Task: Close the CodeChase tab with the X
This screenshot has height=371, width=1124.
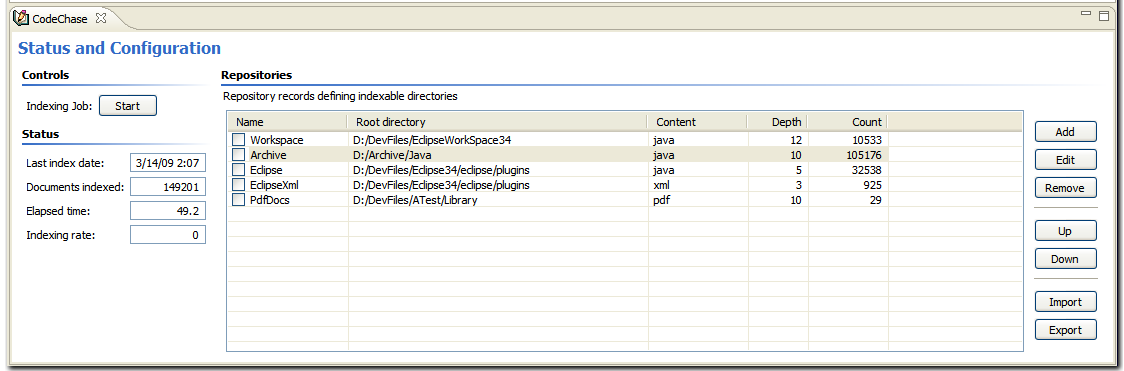Action: click(101, 17)
